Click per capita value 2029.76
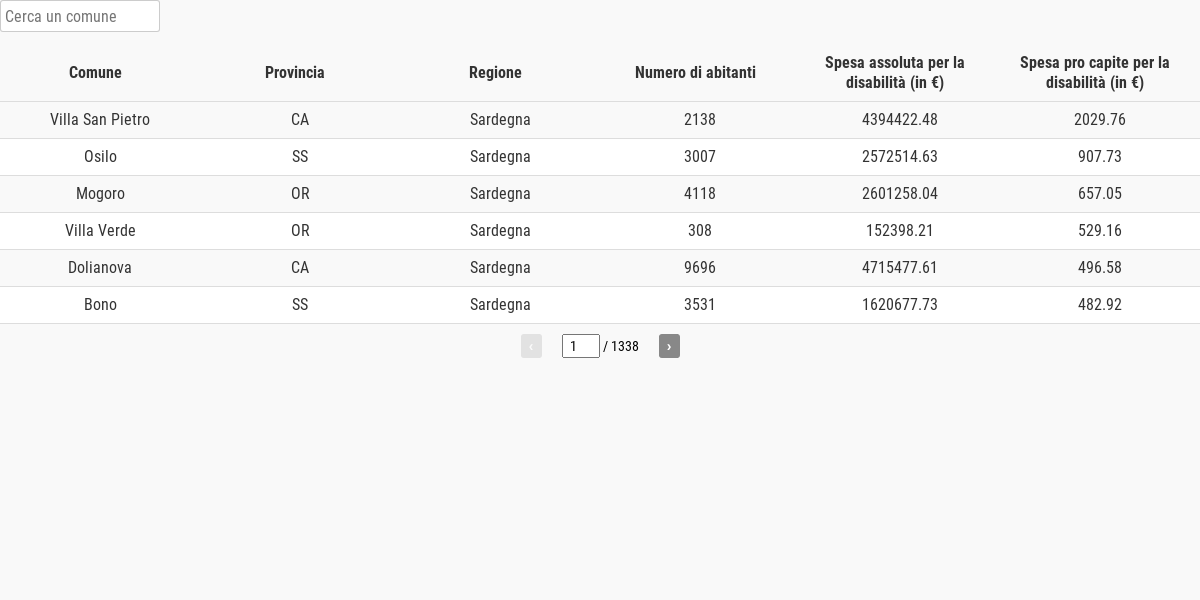The image size is (1200, 600). 1100,120
